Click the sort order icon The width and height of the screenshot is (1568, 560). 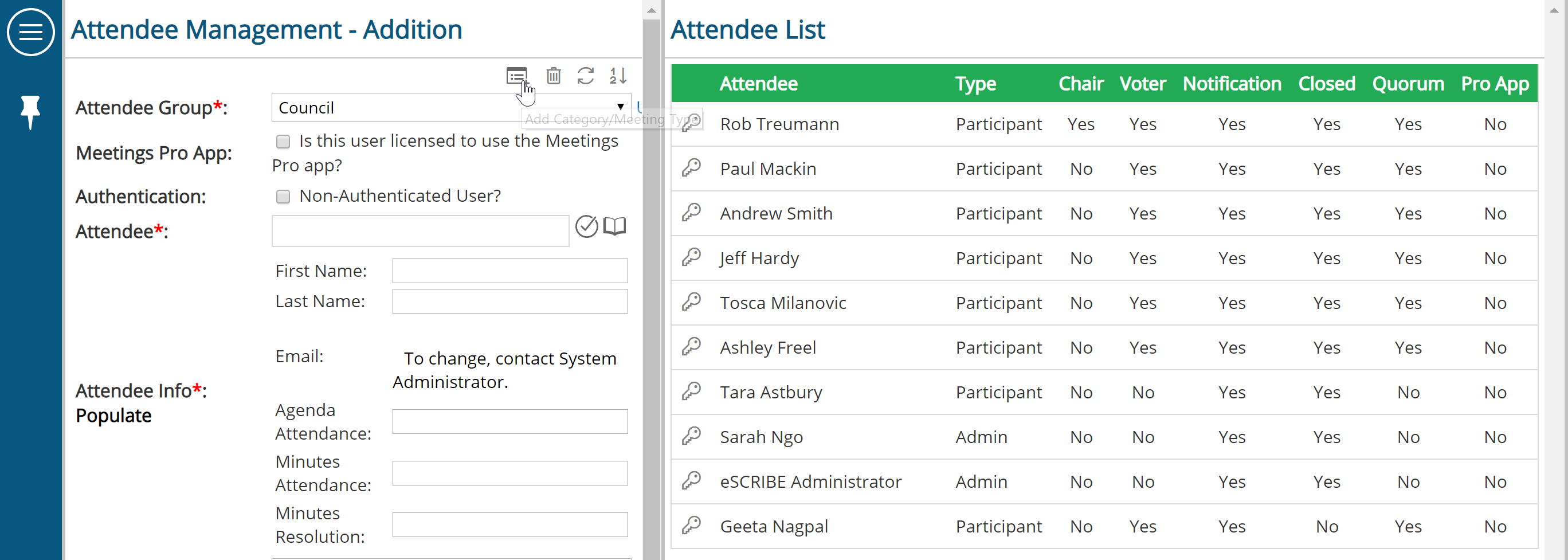click(618, 76)
